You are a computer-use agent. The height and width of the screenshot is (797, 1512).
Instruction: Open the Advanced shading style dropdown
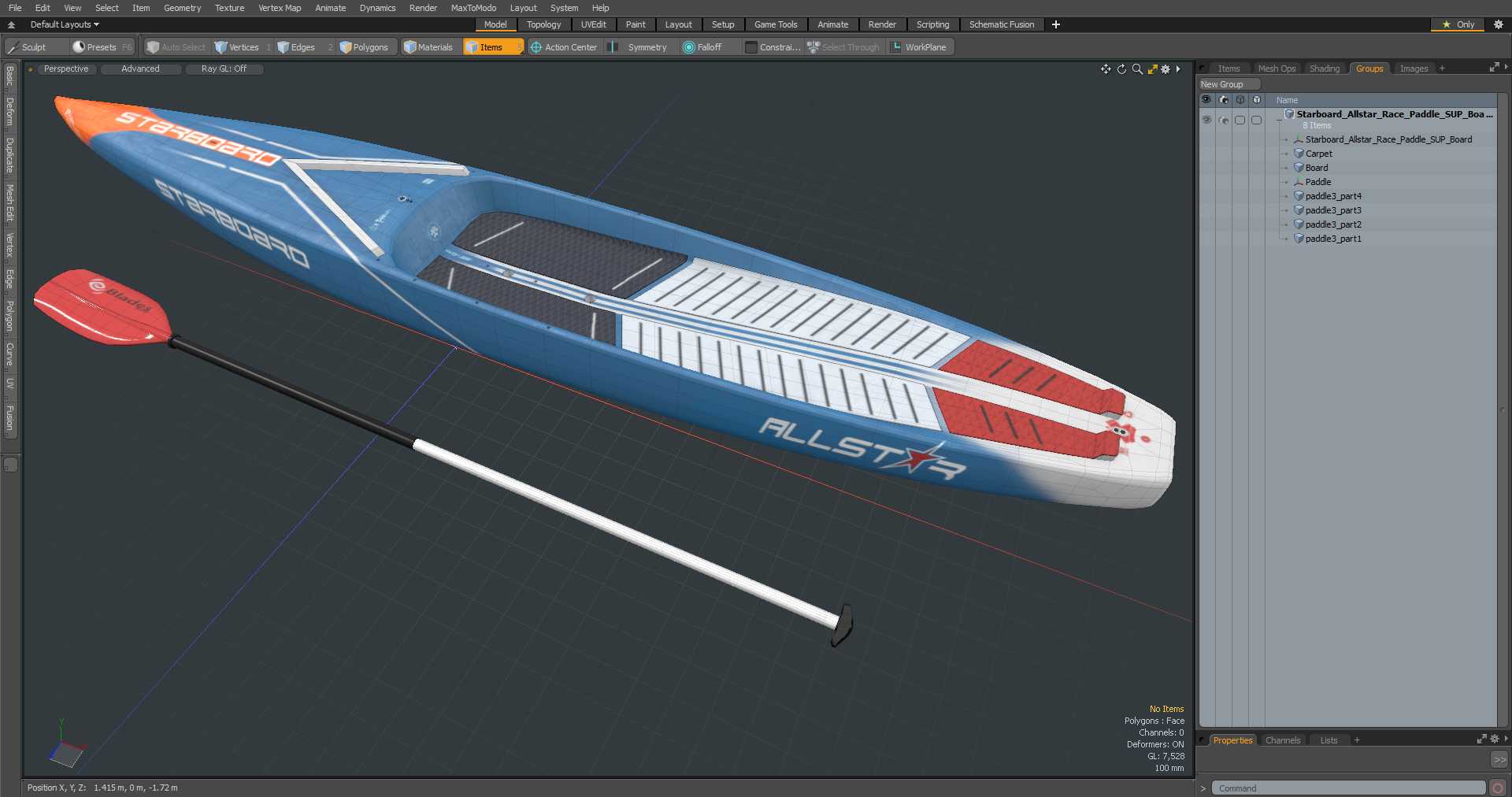140,69
